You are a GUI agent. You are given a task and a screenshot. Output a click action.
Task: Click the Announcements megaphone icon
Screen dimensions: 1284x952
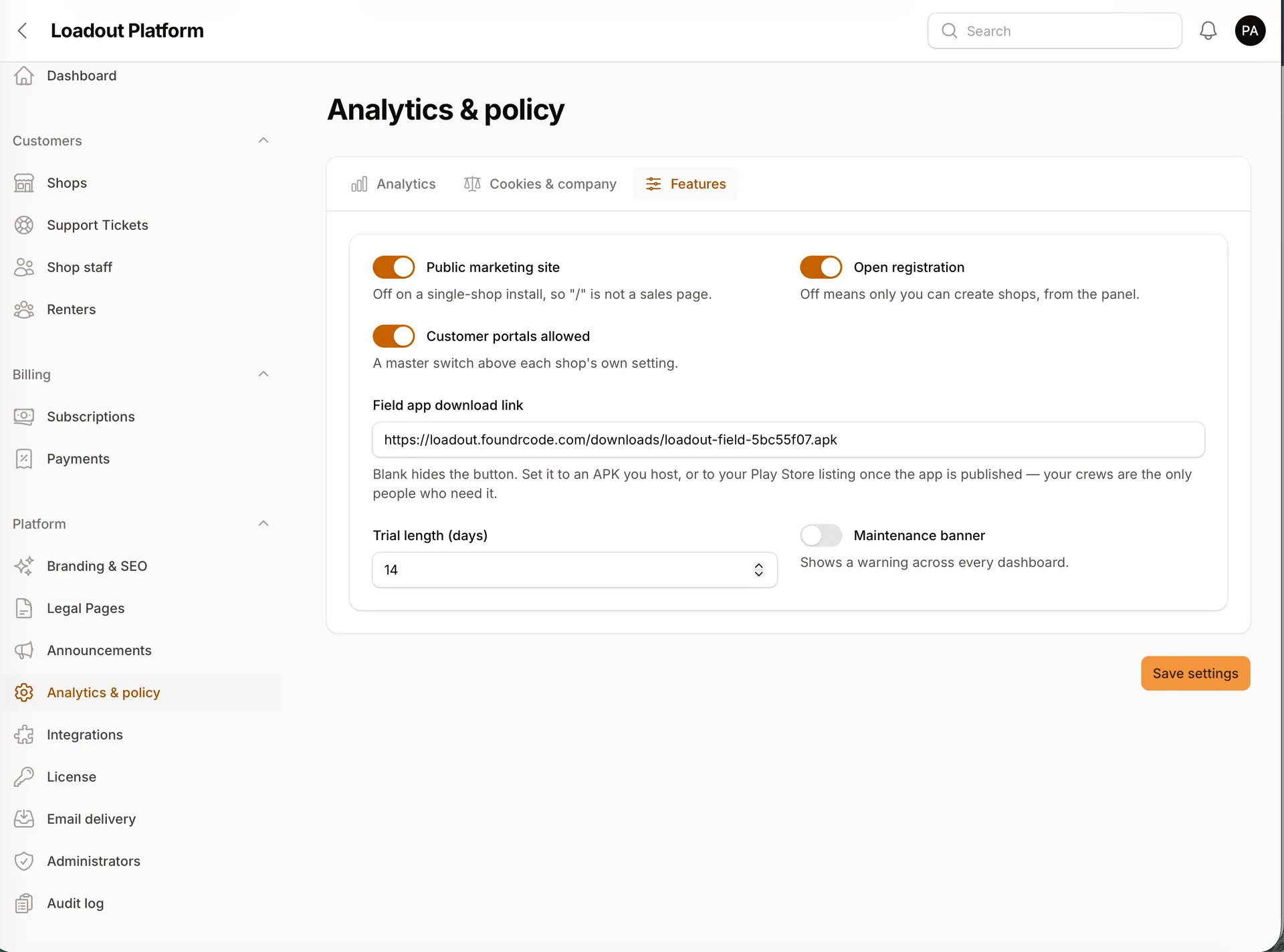click(x=24, y=650)
